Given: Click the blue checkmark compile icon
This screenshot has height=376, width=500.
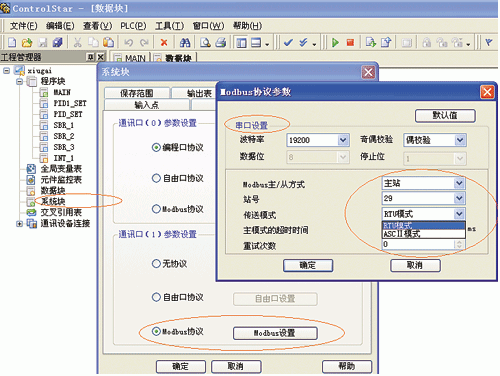Looking at the screenshot, I should (288, 42).
